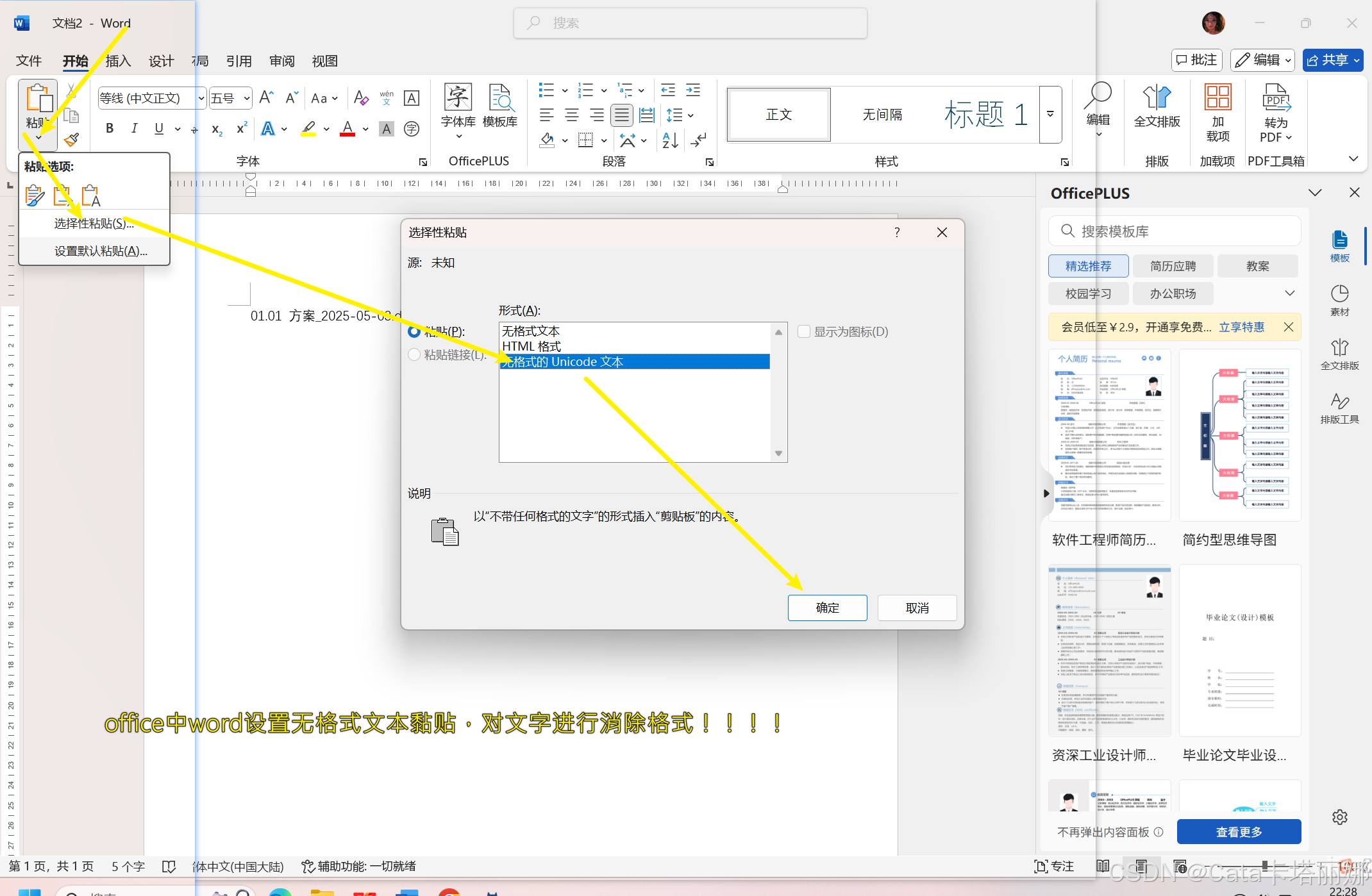Viewport: 1372px width, 896px height.
Task: Toggle bold formatting
Action: (109, 128)
